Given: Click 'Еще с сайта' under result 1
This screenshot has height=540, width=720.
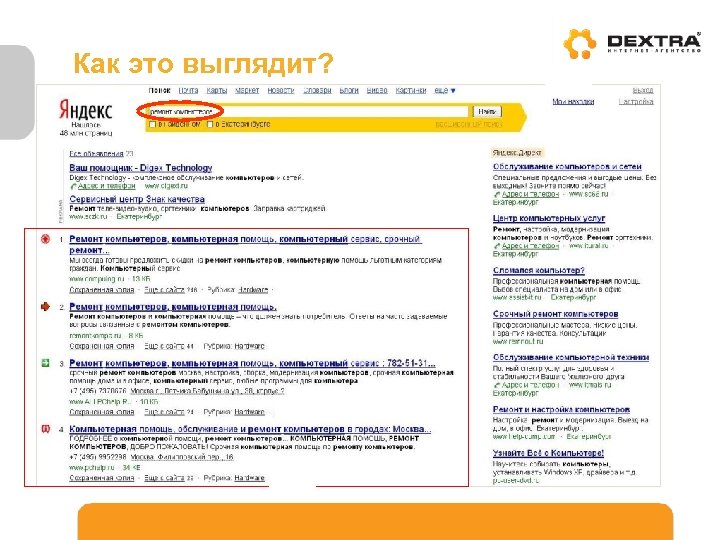Looking at the screenshot, I should (164, 290).
